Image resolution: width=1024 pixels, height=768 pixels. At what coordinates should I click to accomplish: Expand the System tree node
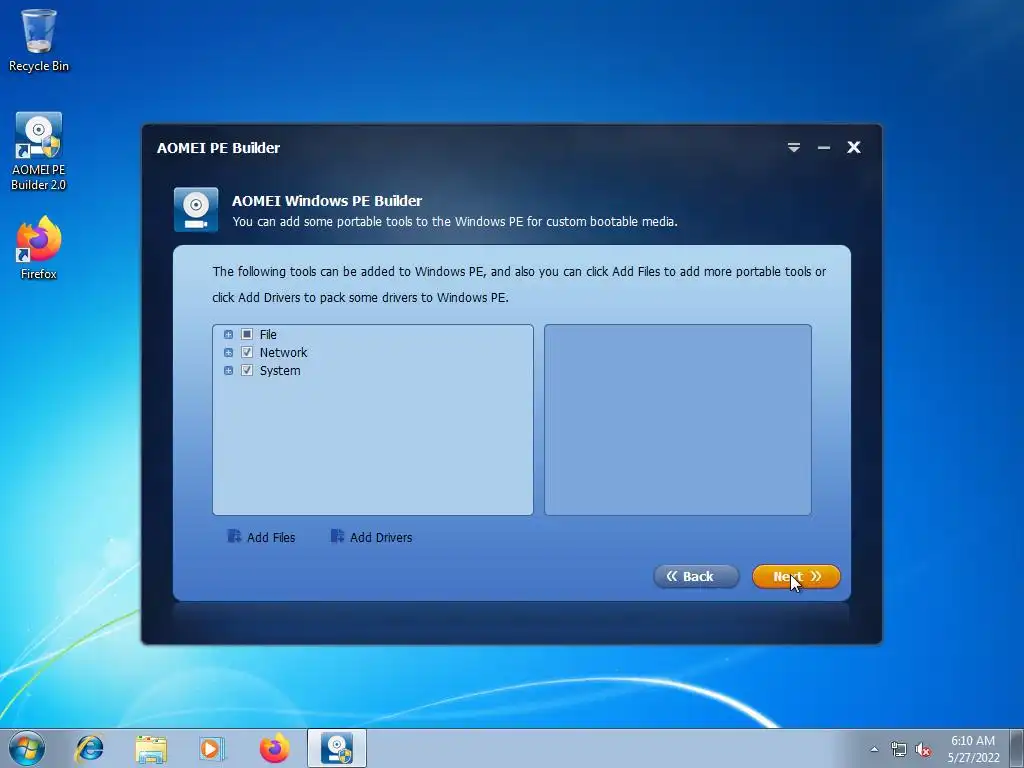(x=229, y=371)
